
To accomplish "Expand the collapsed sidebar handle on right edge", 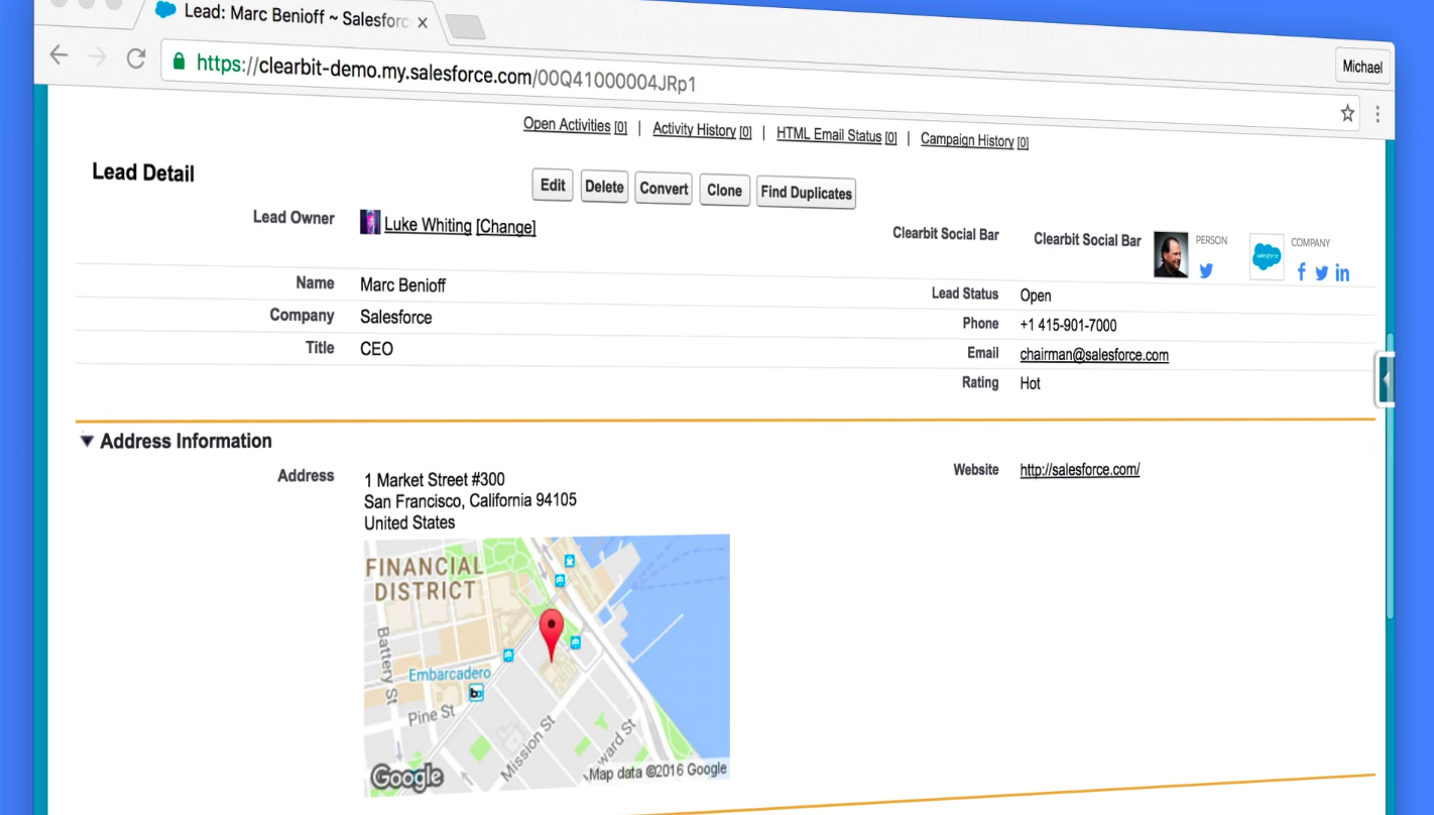I will pos(1385,379).
